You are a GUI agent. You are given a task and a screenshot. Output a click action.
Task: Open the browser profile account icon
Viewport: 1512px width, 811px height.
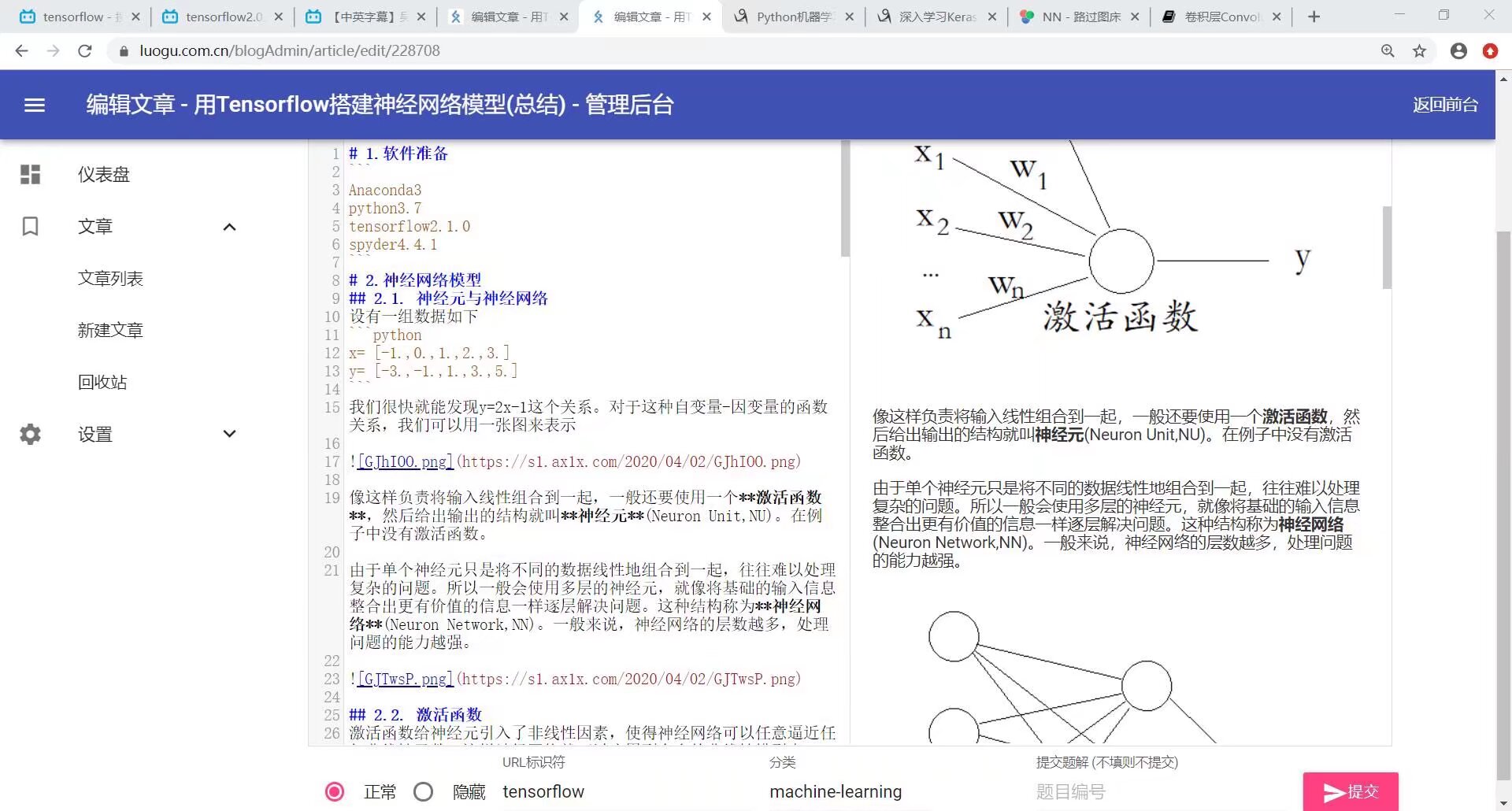pyautogui.click(x=1458, y=50)
